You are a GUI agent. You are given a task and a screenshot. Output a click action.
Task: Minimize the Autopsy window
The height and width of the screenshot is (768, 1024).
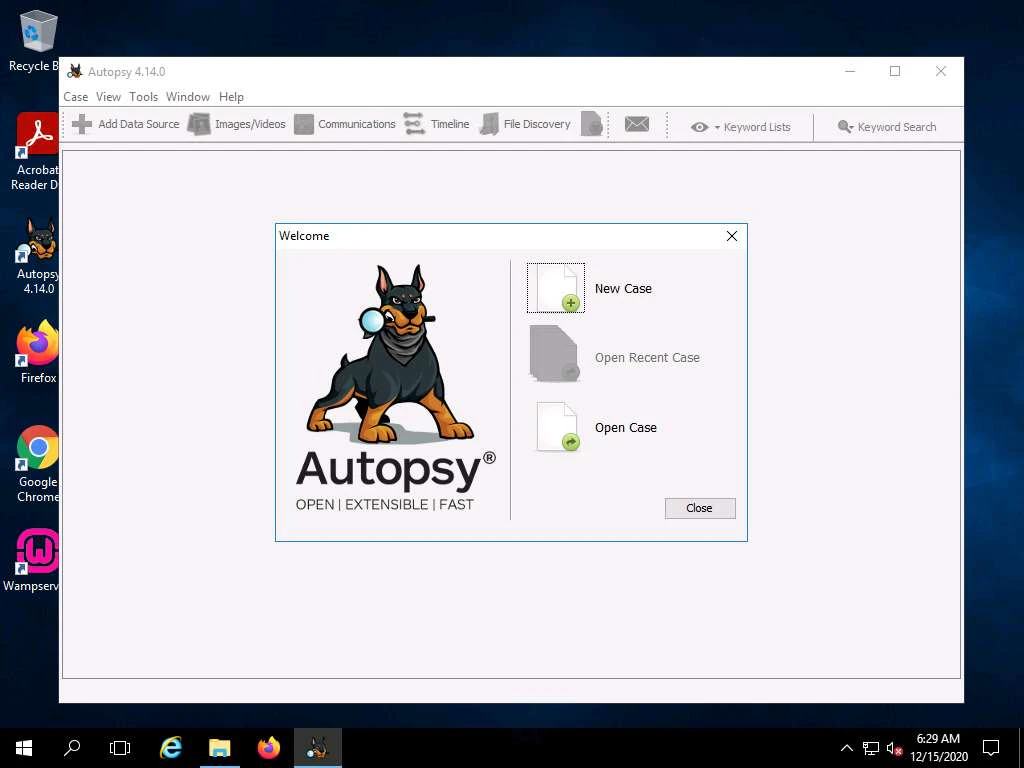click(850, 71)
